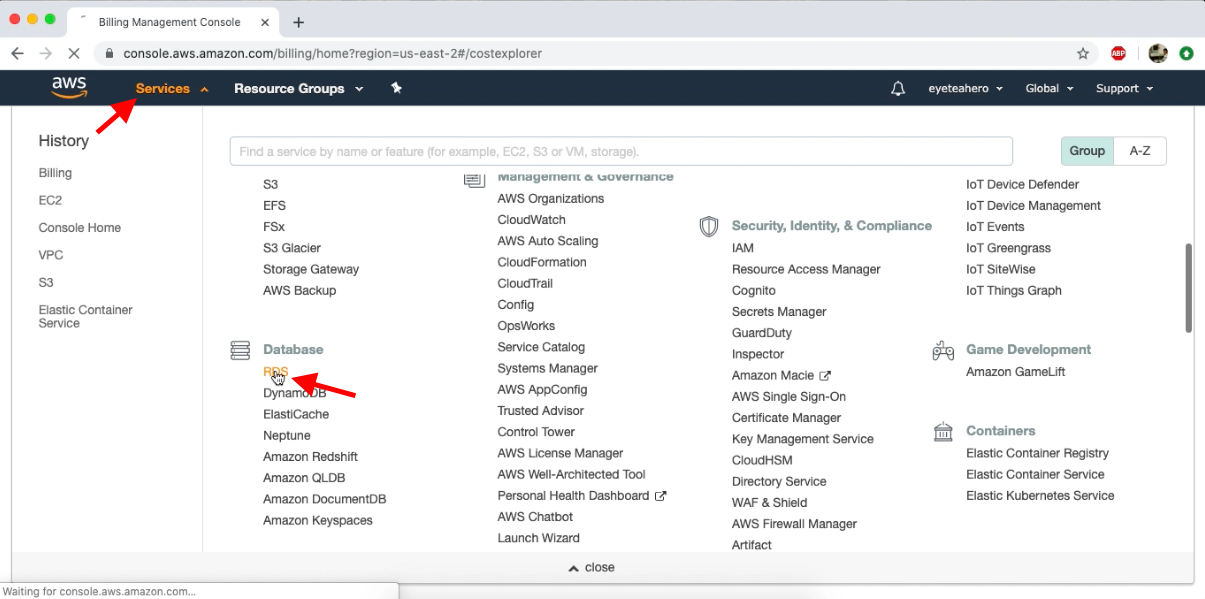Click the Game Development controller icon
Screen dimensions: 1205x599
[943, 350]
